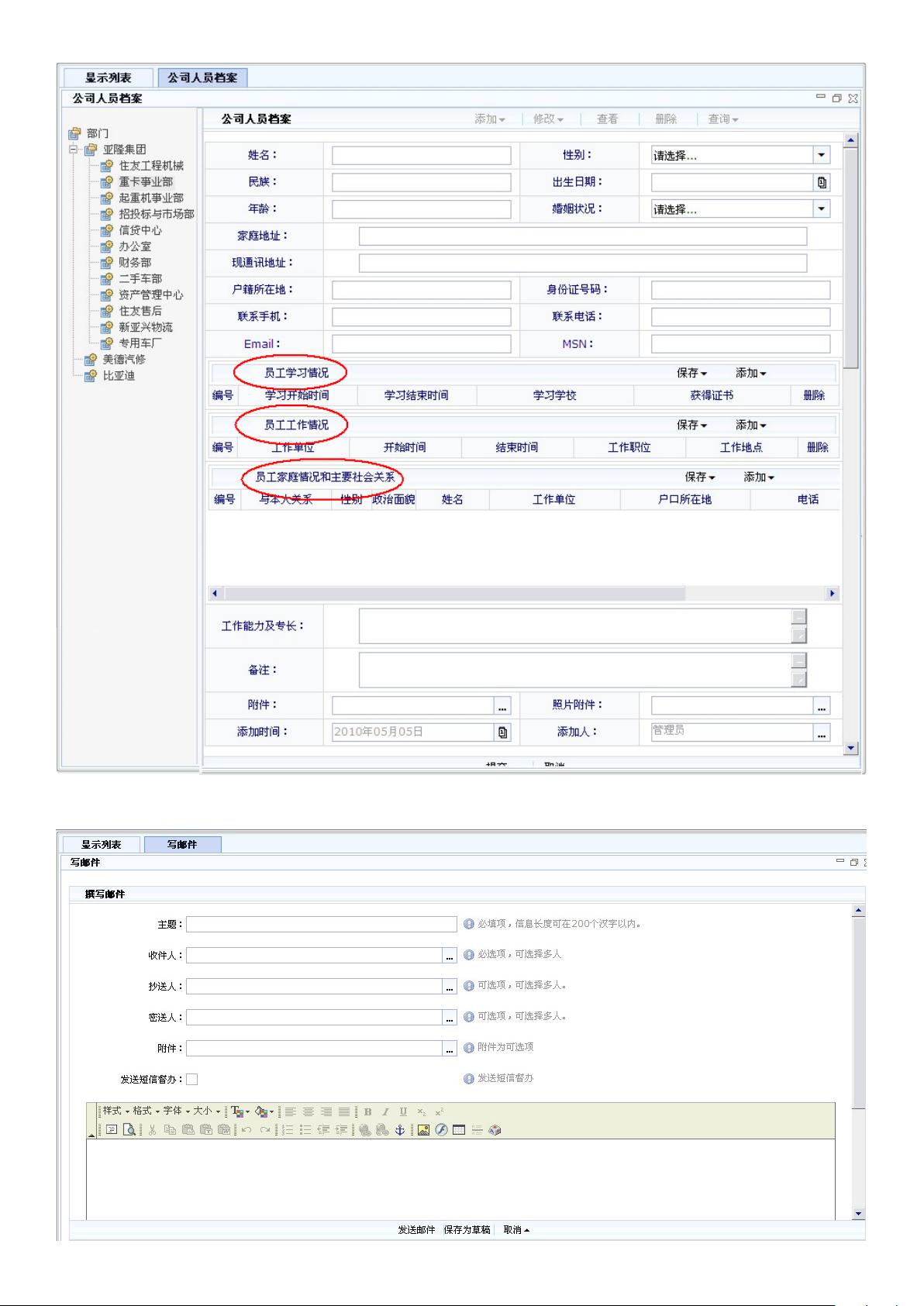Open calendar icon for 添加时间 field
The width and height of the screenshot is (924, 1306).
503,732
